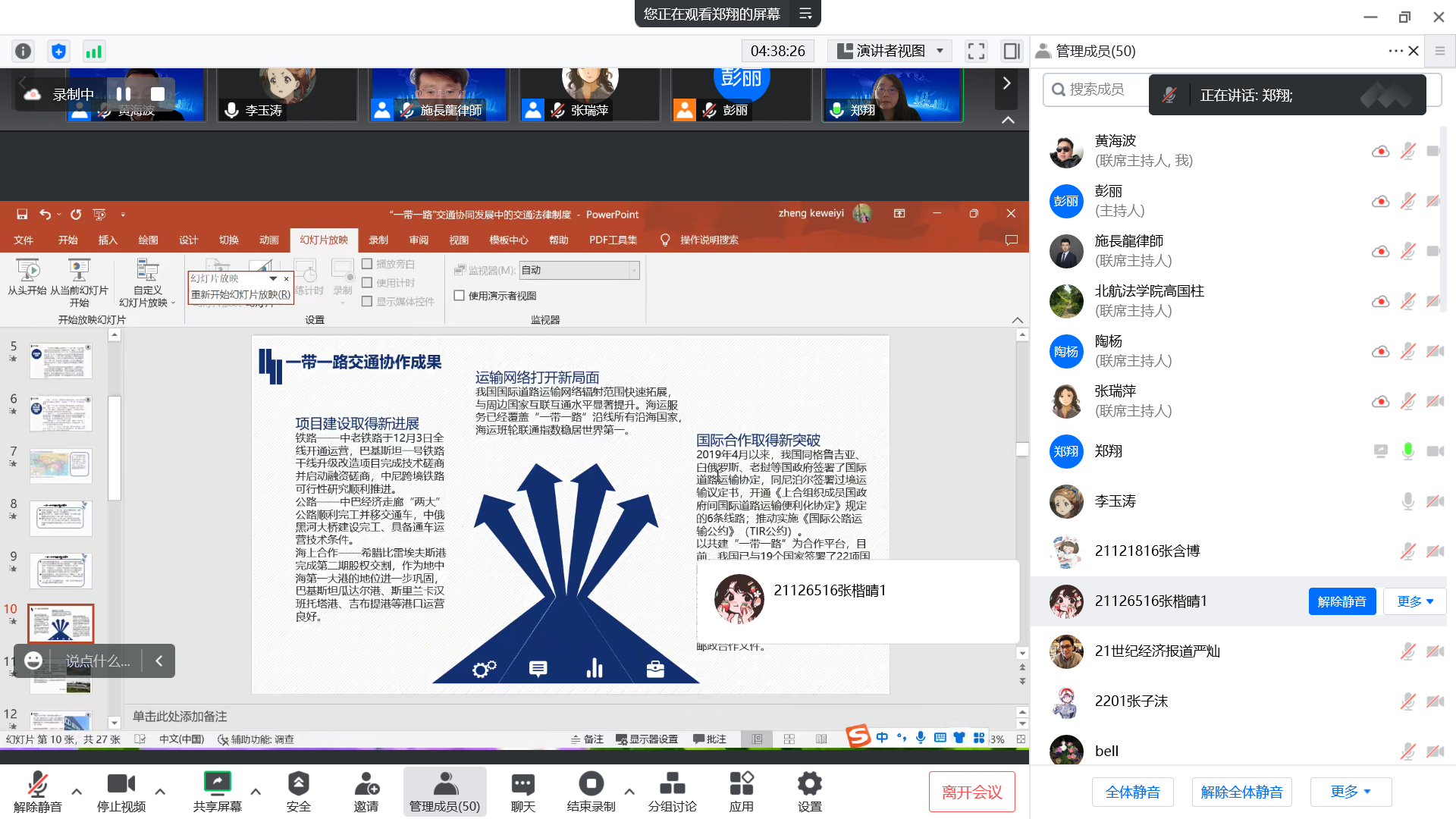Check 使用演示者视图 checkbox

pyautogui.click(x=459, y=296)
